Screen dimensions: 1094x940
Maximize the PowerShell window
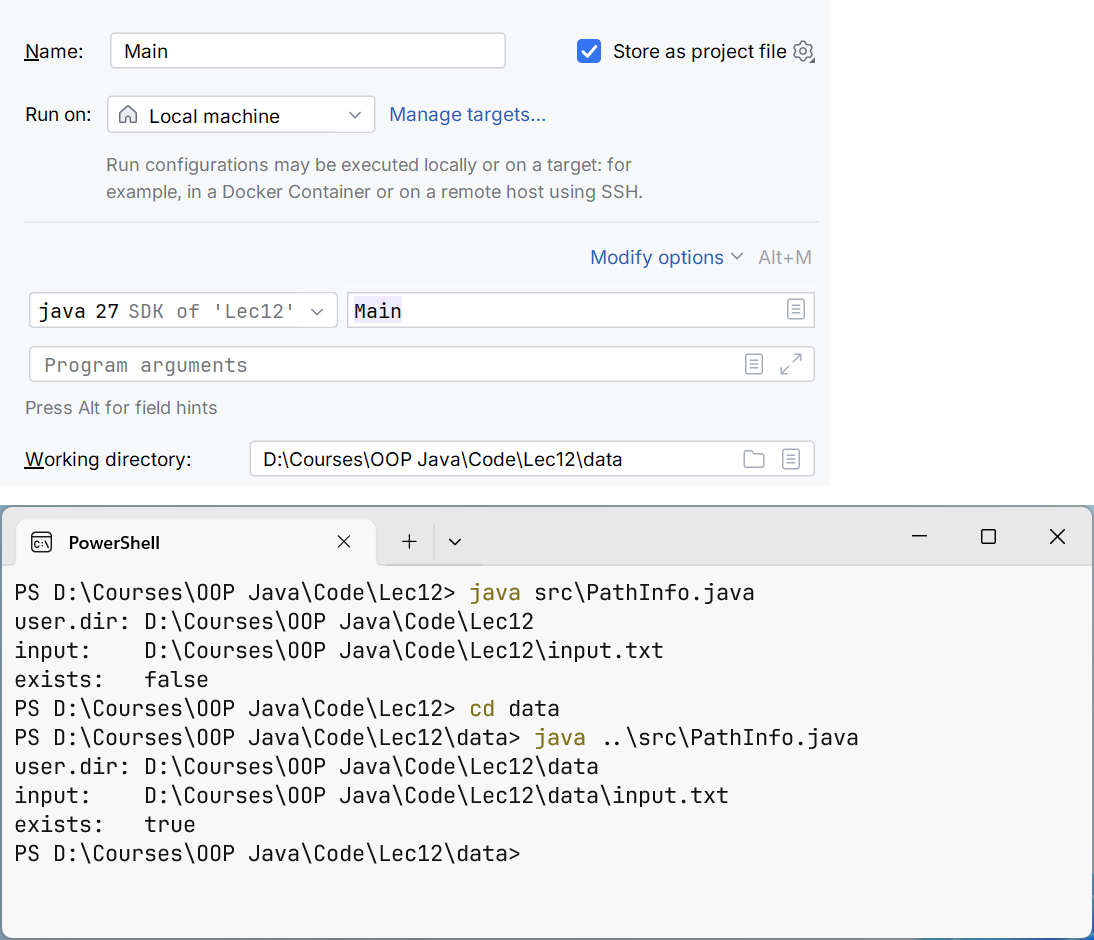[x=988, y=537]
